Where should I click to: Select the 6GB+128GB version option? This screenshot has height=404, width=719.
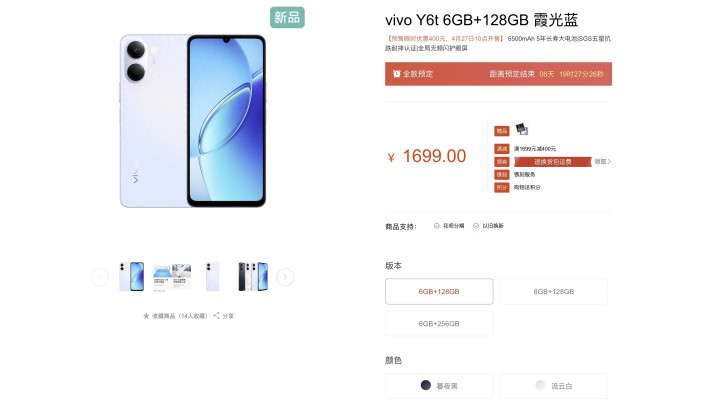pyautogui.click(x=439, y=291)
